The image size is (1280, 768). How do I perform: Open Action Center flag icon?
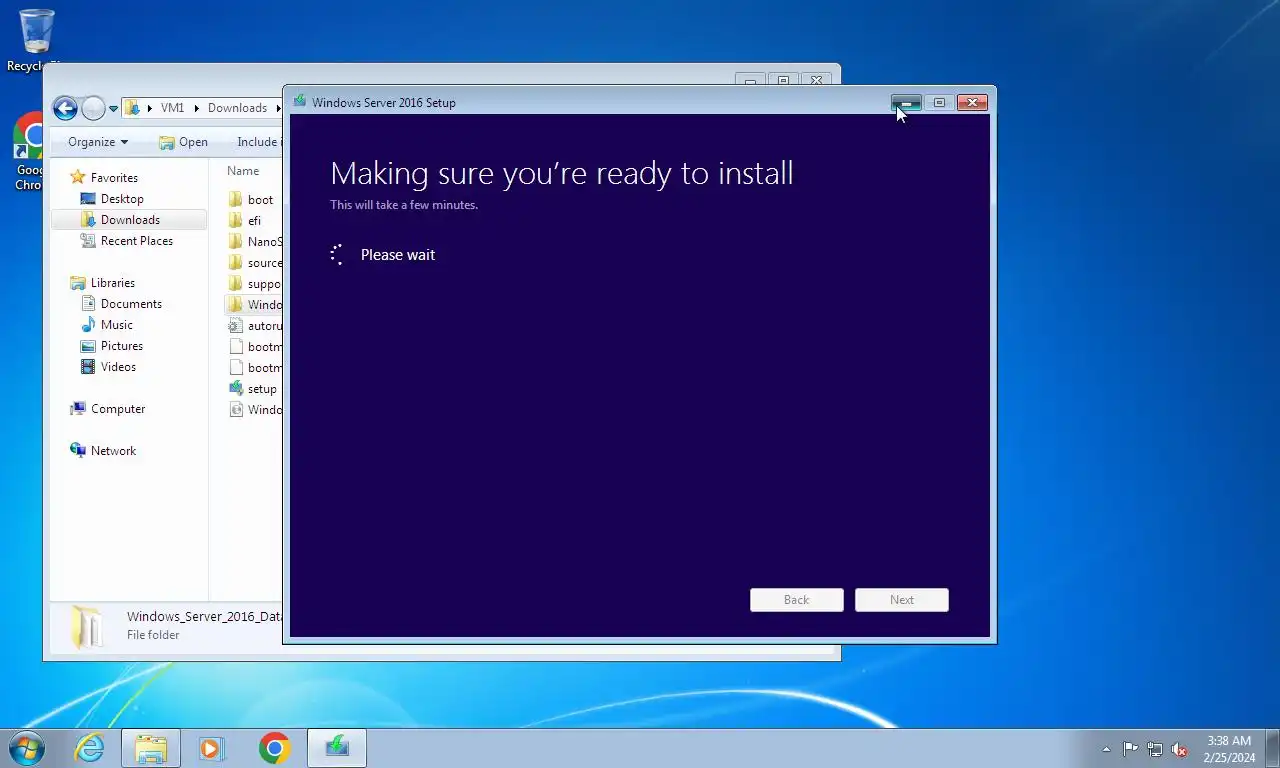1130,749
